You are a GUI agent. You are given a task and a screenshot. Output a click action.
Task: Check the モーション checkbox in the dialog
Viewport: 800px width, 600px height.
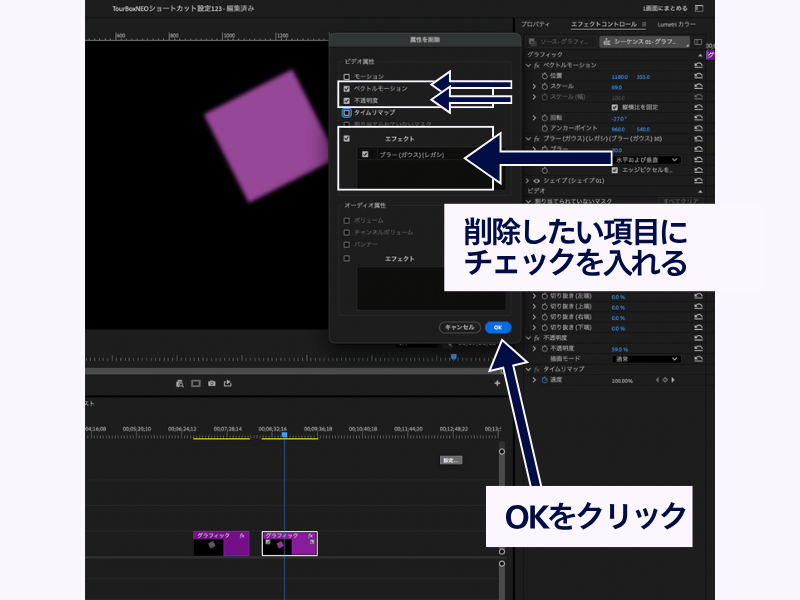tap(347, 76)
